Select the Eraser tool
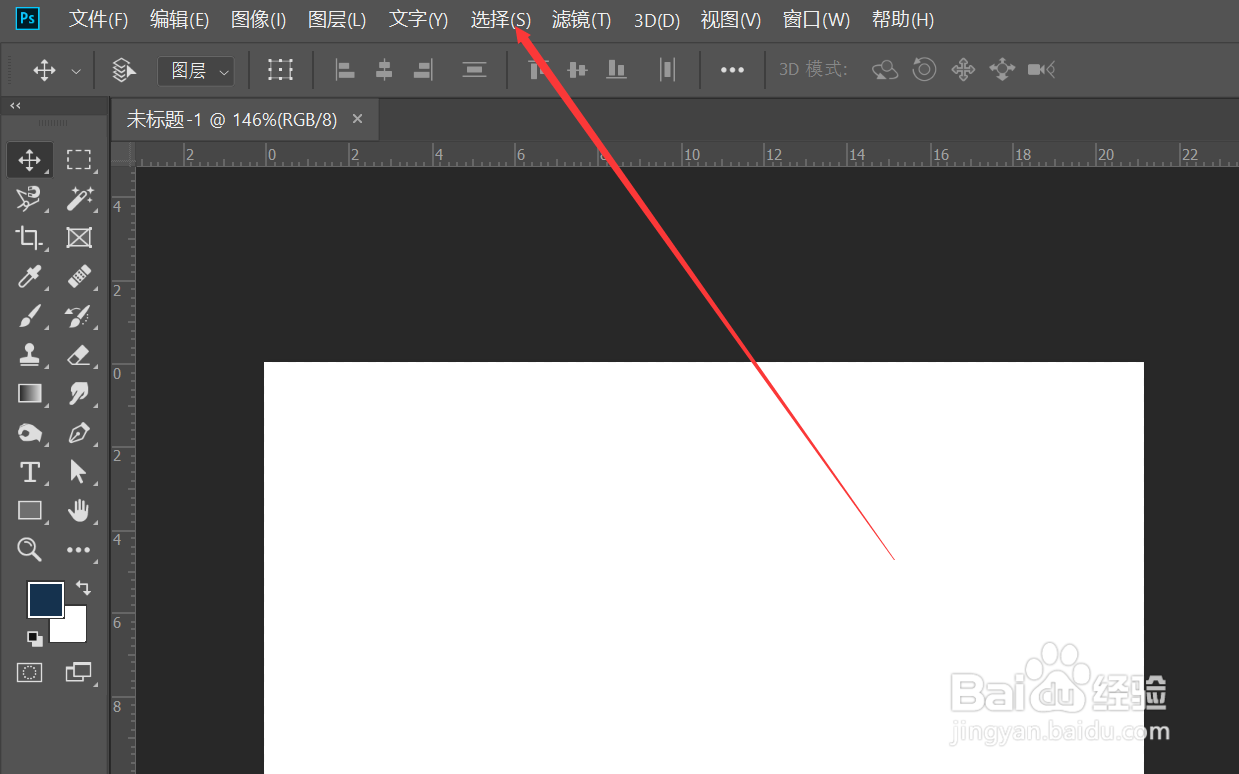 pos(79,354)
